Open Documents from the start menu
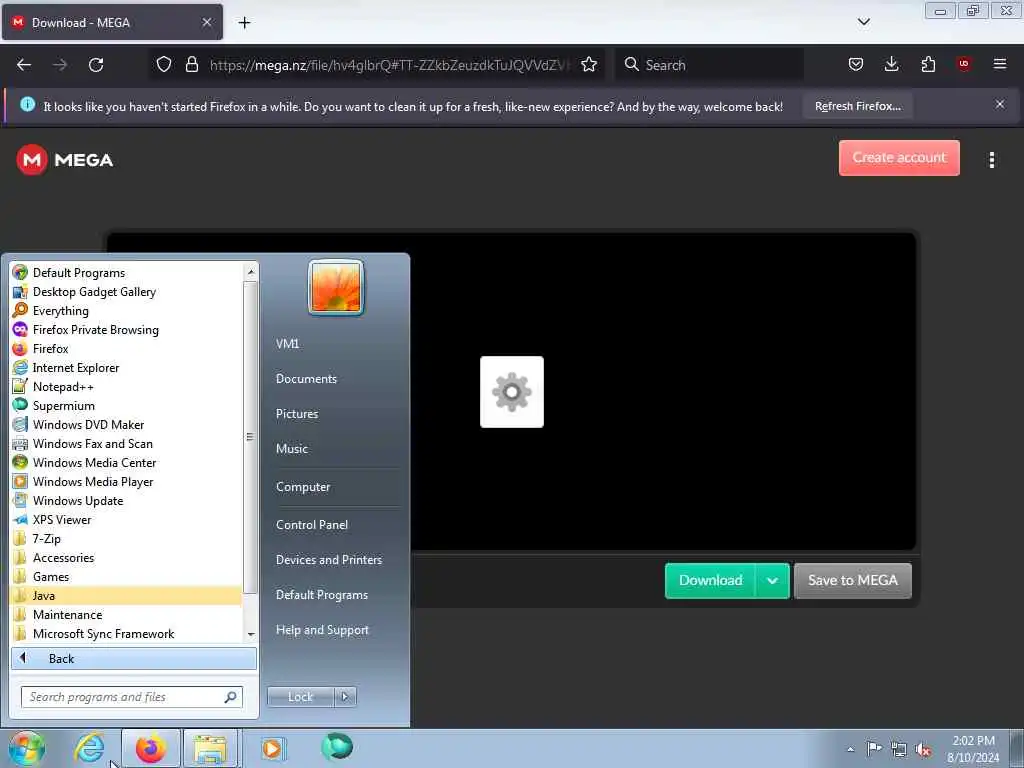The width and height of the screenshot is (1024, 768). coord(306,379)
